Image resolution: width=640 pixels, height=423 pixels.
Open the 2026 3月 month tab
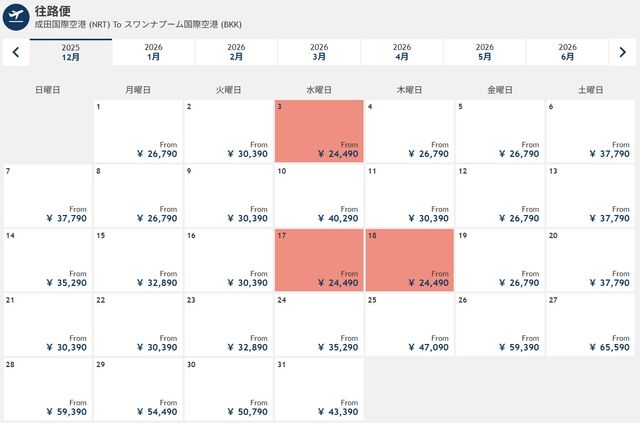319,52
